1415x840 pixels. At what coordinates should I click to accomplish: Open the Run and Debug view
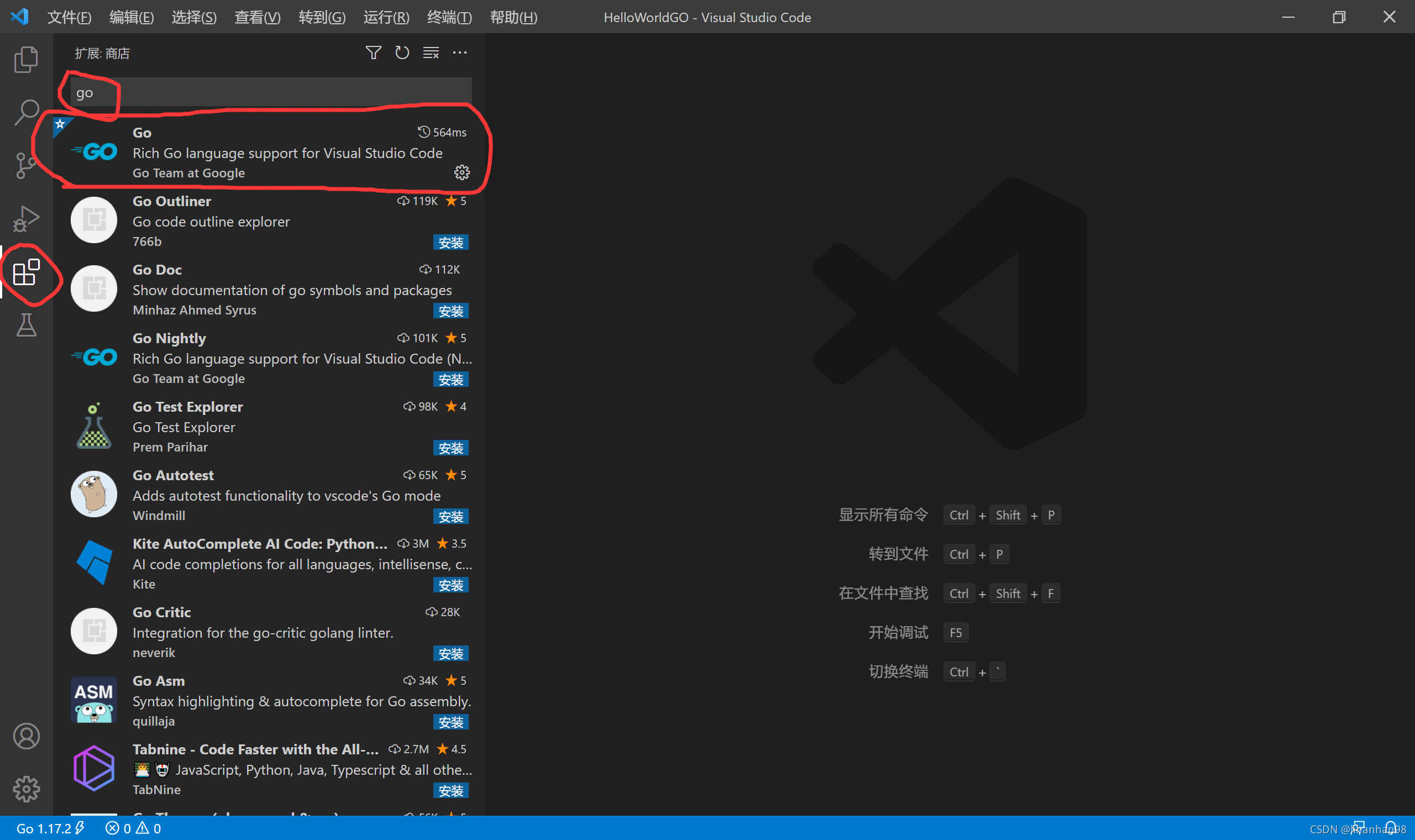25,218
